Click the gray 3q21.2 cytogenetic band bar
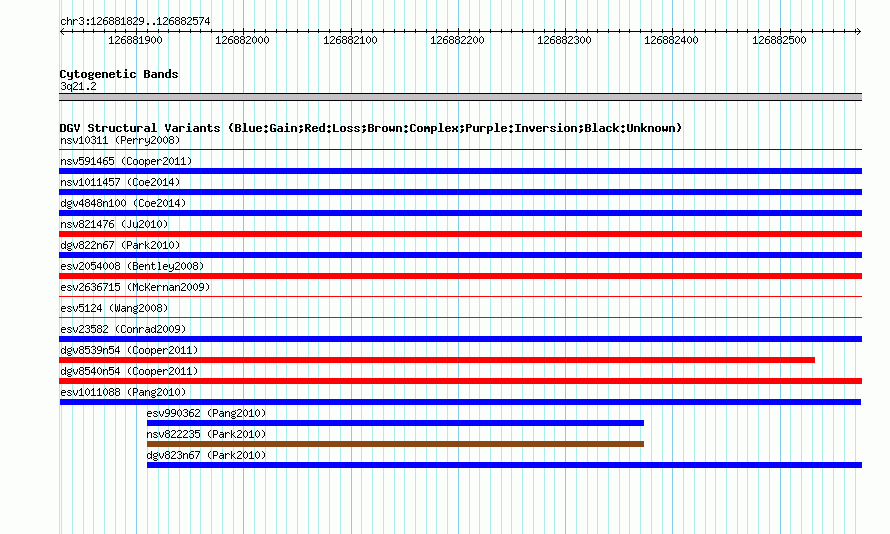The height and width of the screenshot is (534, 890). (460, 97)
